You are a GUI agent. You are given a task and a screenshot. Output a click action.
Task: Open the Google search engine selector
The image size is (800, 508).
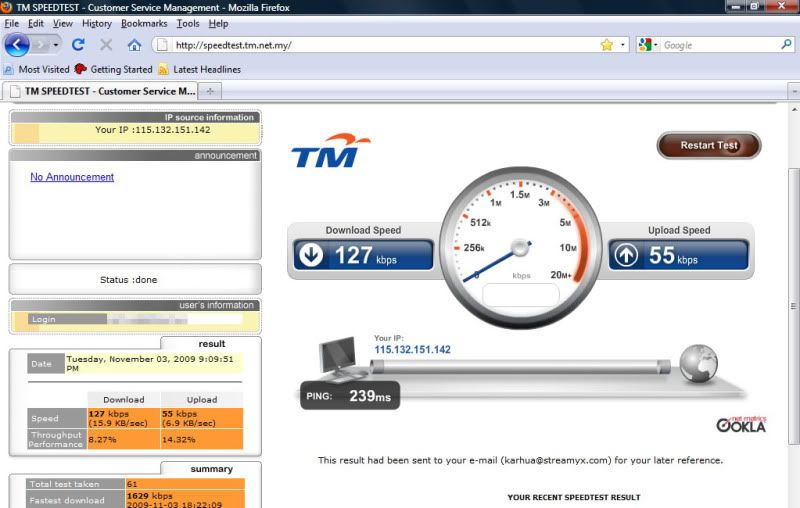(x=648, y=45)
